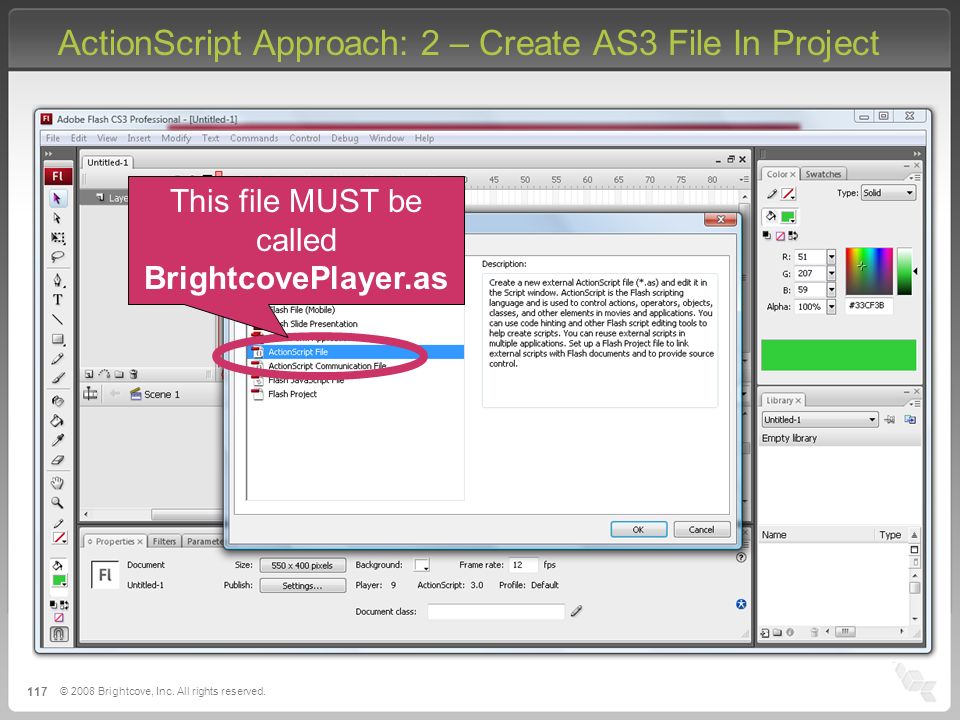Open the Type Solid dropdown

click(x=888, y=193)
